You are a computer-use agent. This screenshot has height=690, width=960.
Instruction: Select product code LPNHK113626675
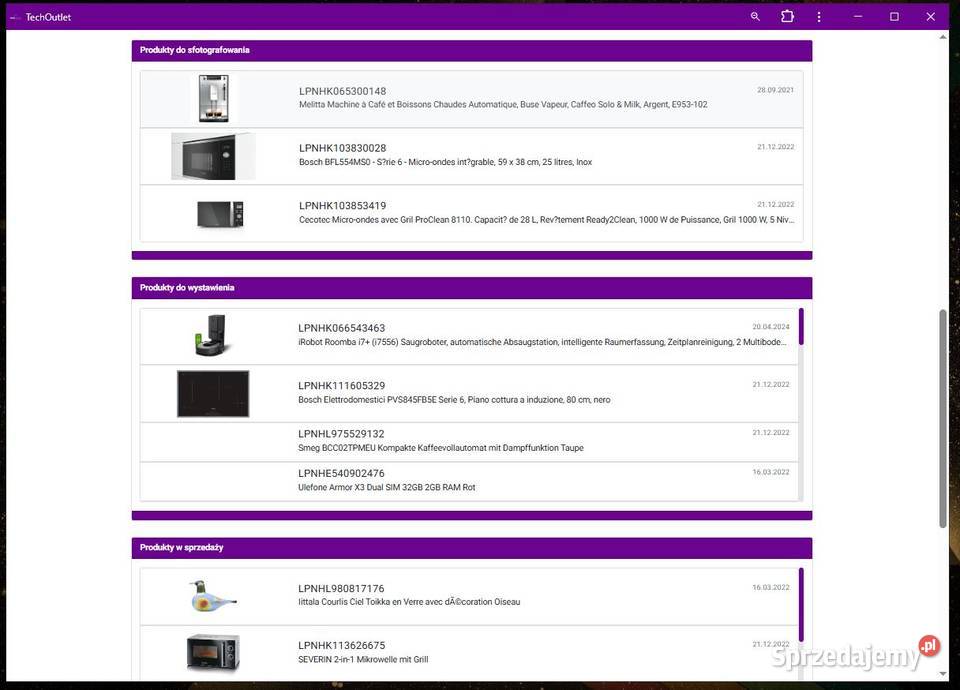coord(342,645)
